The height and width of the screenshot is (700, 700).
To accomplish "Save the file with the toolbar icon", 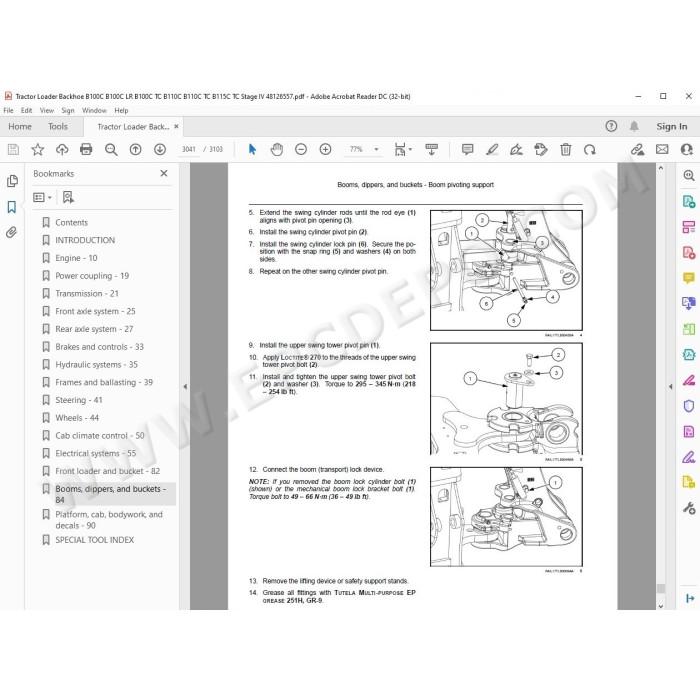I will pyautogui.click(x=13, y=149).
